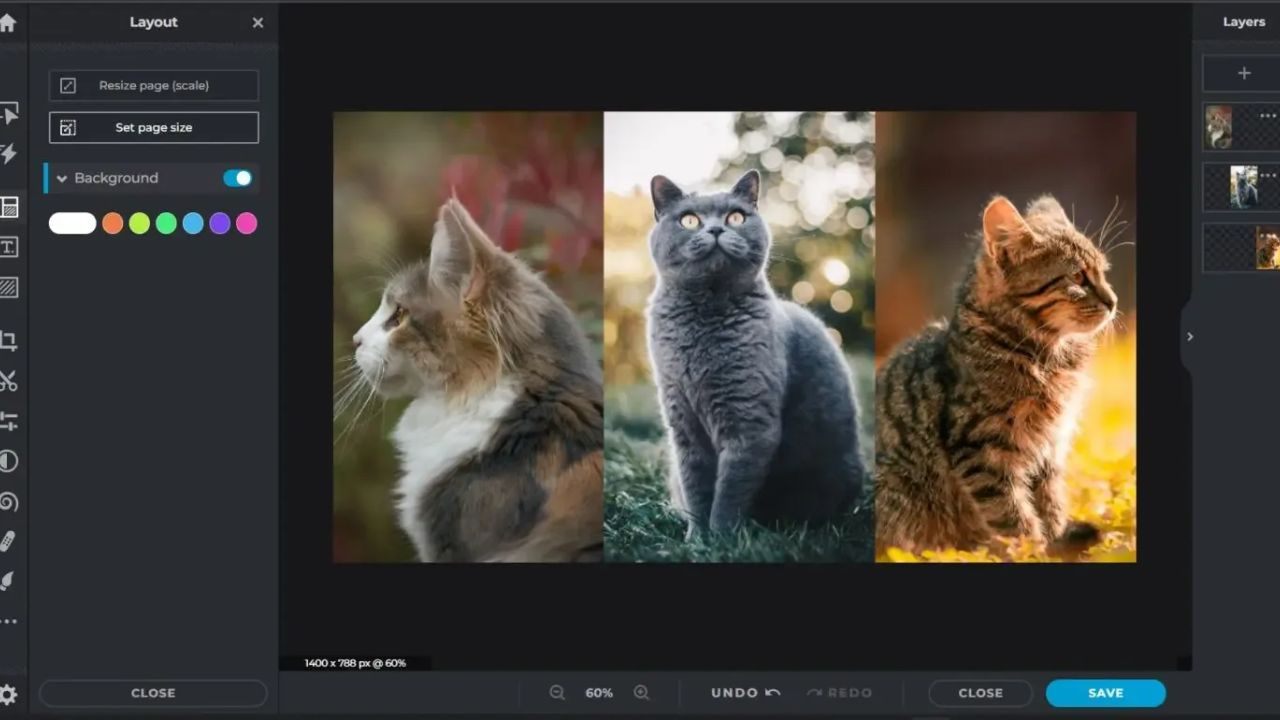Image resolution: width=1280 pixels, height=720 pixels.
Task: Toggle the Background switch off
Action: click(x=237, y=178)
